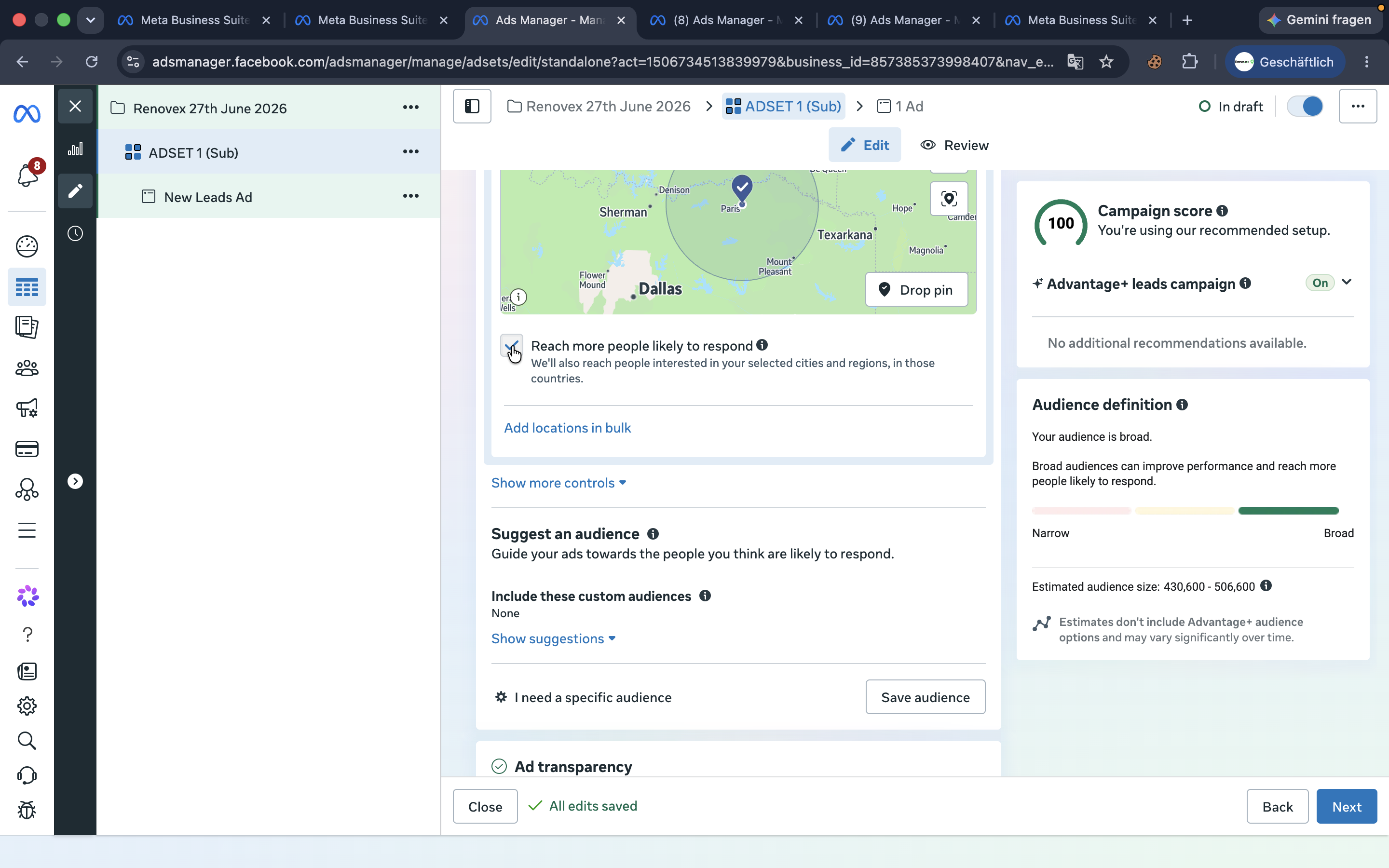The width and height of the screenshot is (1389, 868).
Task: Click the map locate-me target icon
Action: coord(949,199)
